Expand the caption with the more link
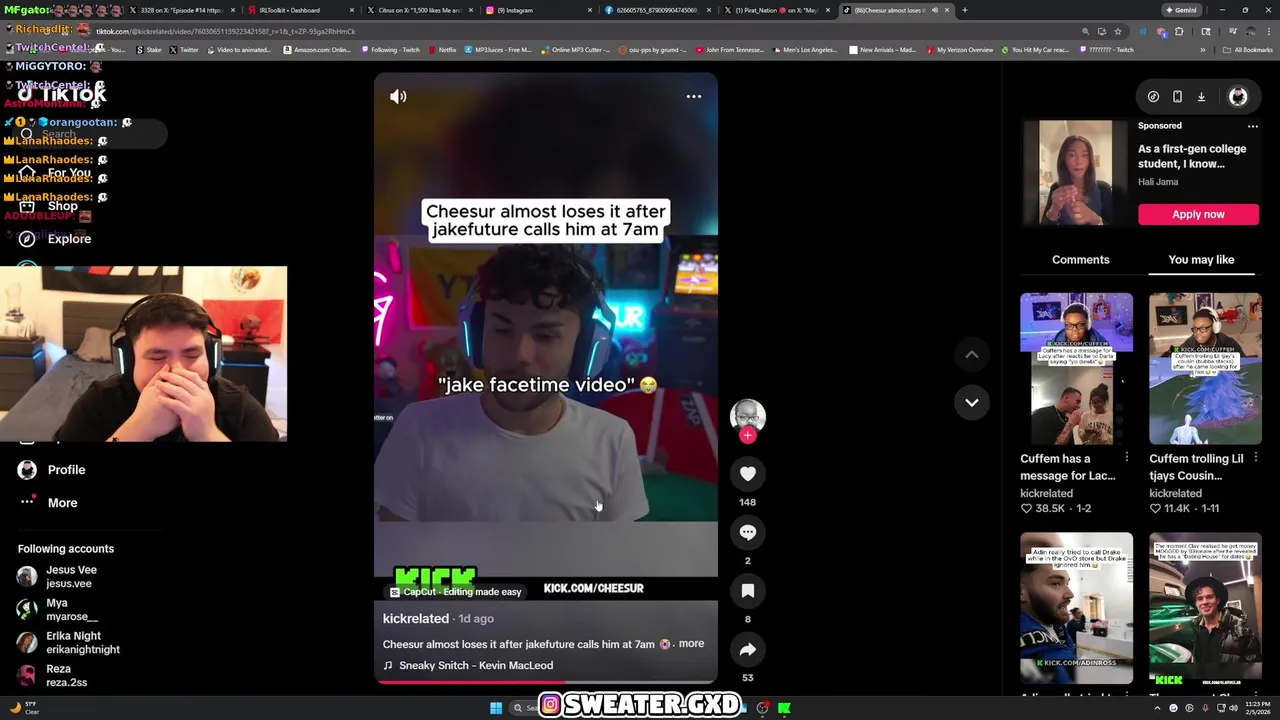 (x=691, y=644)
